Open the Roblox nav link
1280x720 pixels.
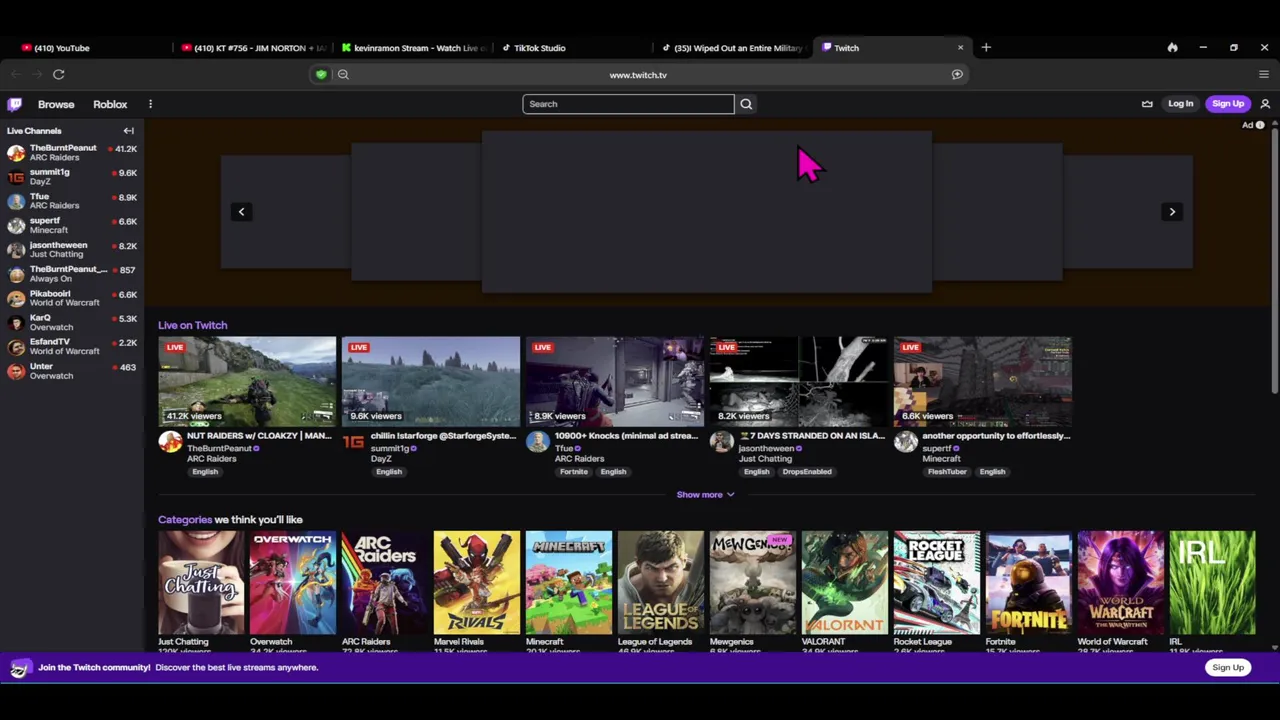110,104
